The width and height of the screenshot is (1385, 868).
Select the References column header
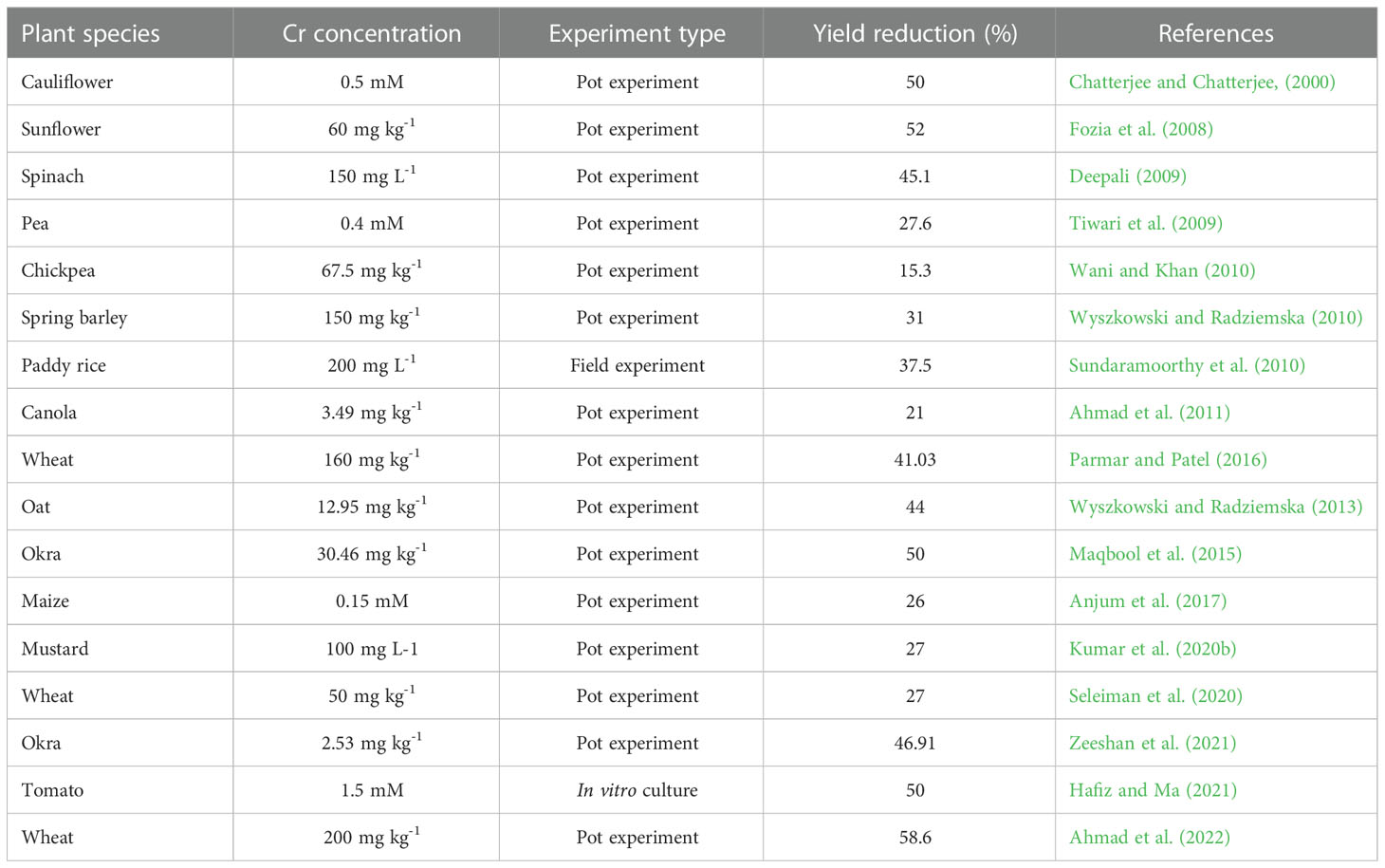tap(1216, 34)
